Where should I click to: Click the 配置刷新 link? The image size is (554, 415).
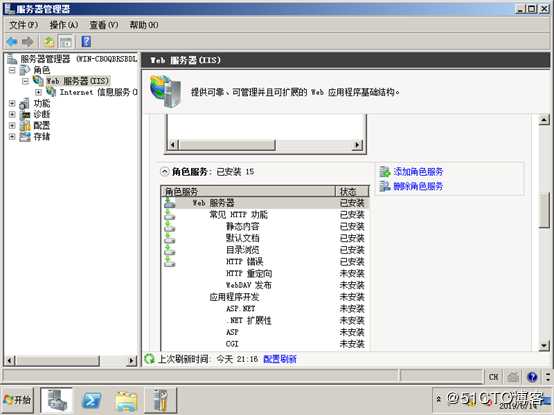280,359
